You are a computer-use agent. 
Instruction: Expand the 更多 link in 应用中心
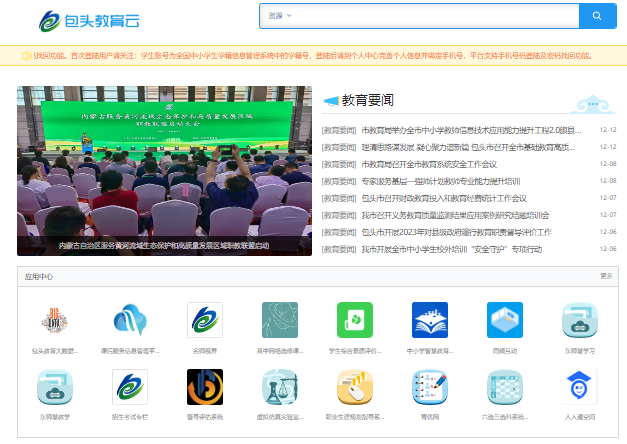pos(606,276)
